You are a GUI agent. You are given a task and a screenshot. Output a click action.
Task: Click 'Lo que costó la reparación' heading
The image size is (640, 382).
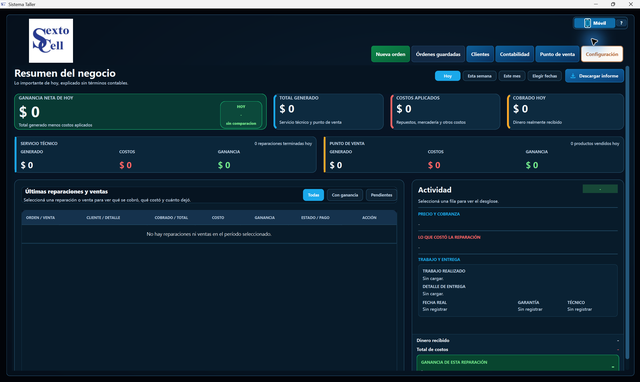click(449, 237)
